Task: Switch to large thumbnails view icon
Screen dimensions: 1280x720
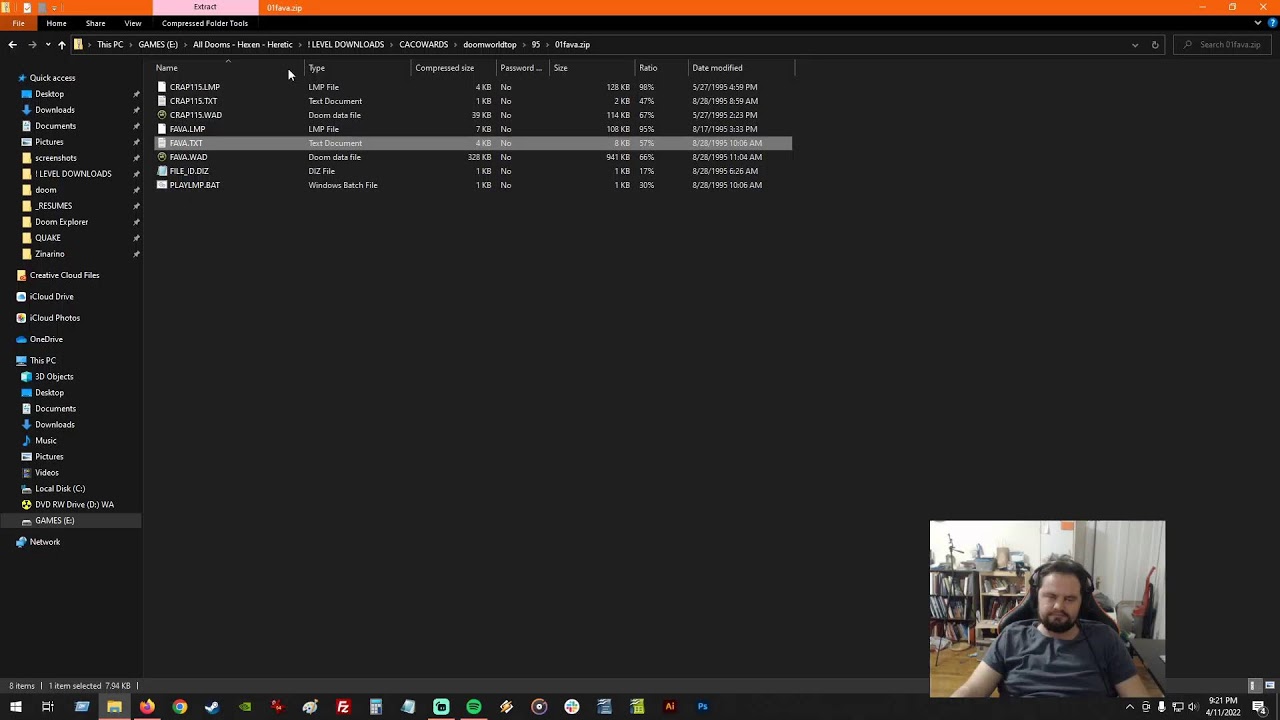Action: [x=1270, y=686]
